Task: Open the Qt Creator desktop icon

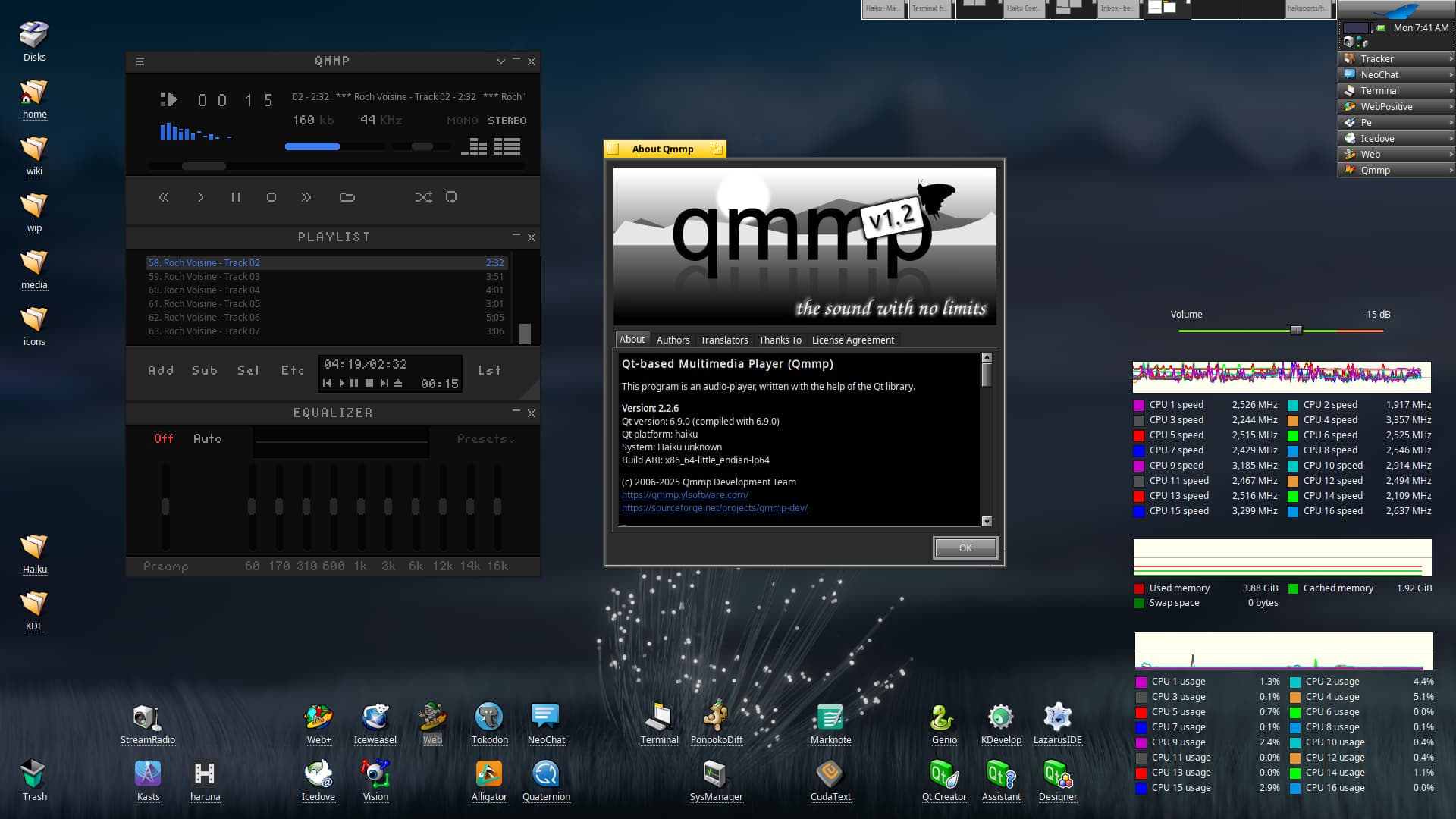Action: pos(944,781)
